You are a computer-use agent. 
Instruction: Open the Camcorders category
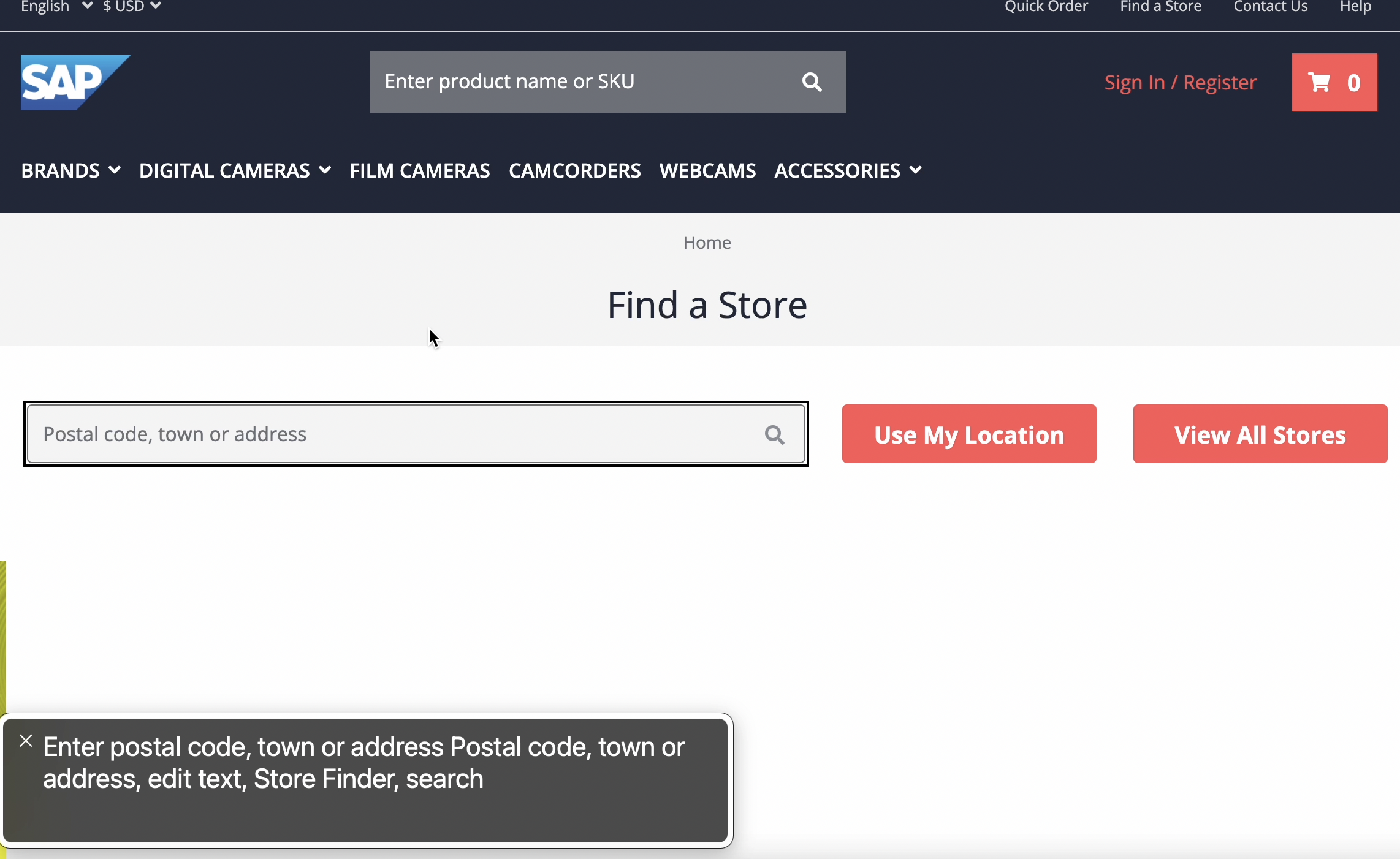click(x=574, y=170)
